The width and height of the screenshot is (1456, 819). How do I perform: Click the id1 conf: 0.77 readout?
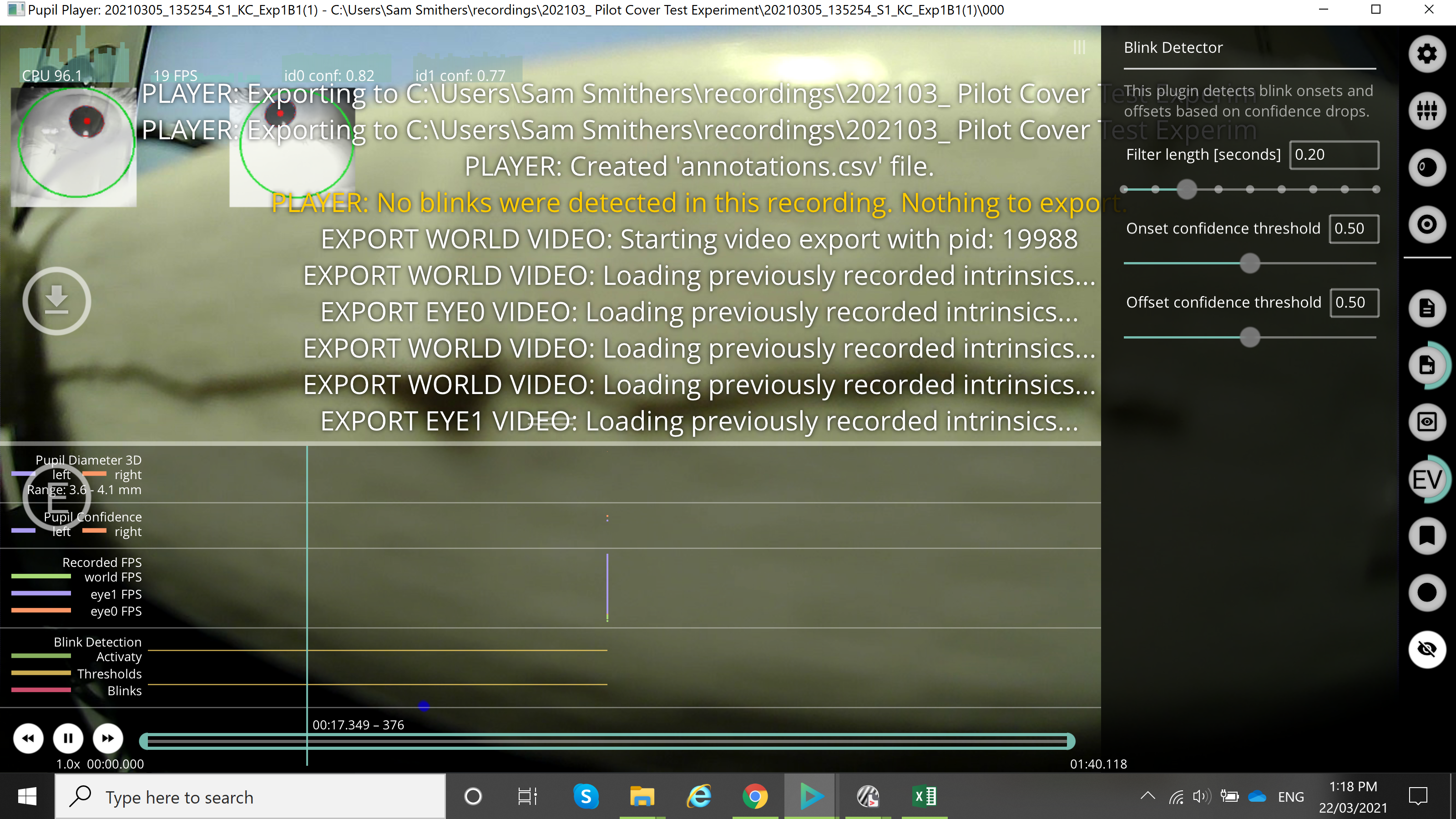(460, 76)
